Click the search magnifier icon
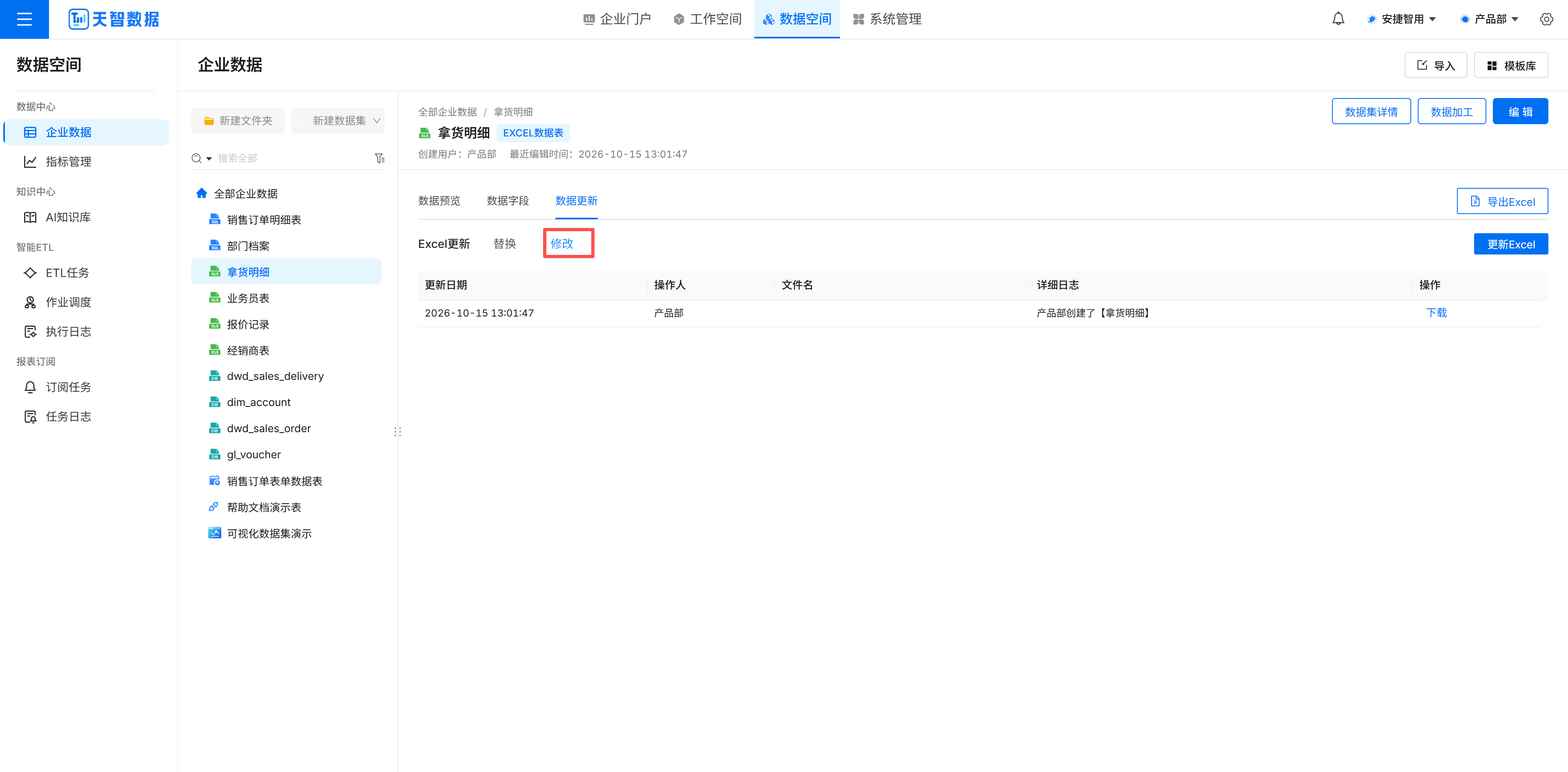Screen dimensions: 1568x772 pyautogui.click(x=196, y=158)
